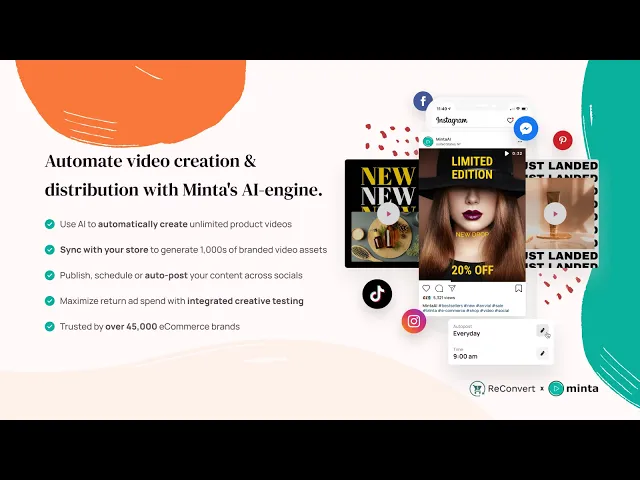Click the bookmark save icon under post
Screen dimensions: 640x480
[x=518, y=289]
